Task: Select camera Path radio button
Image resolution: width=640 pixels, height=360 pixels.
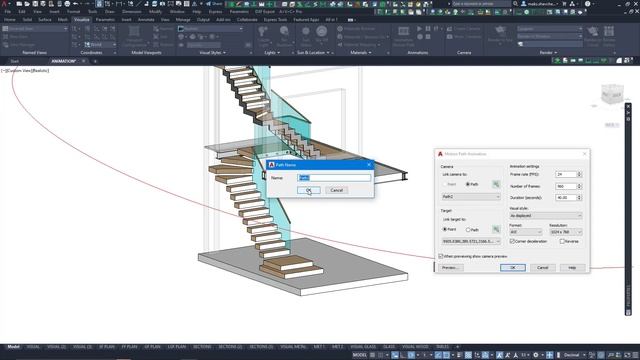Action: [468, 184]
